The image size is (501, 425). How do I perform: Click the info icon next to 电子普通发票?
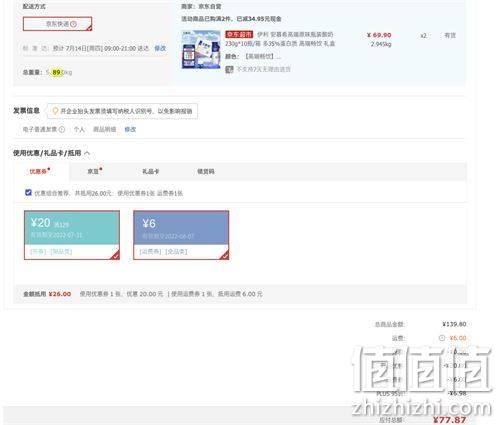click(62, 130)
